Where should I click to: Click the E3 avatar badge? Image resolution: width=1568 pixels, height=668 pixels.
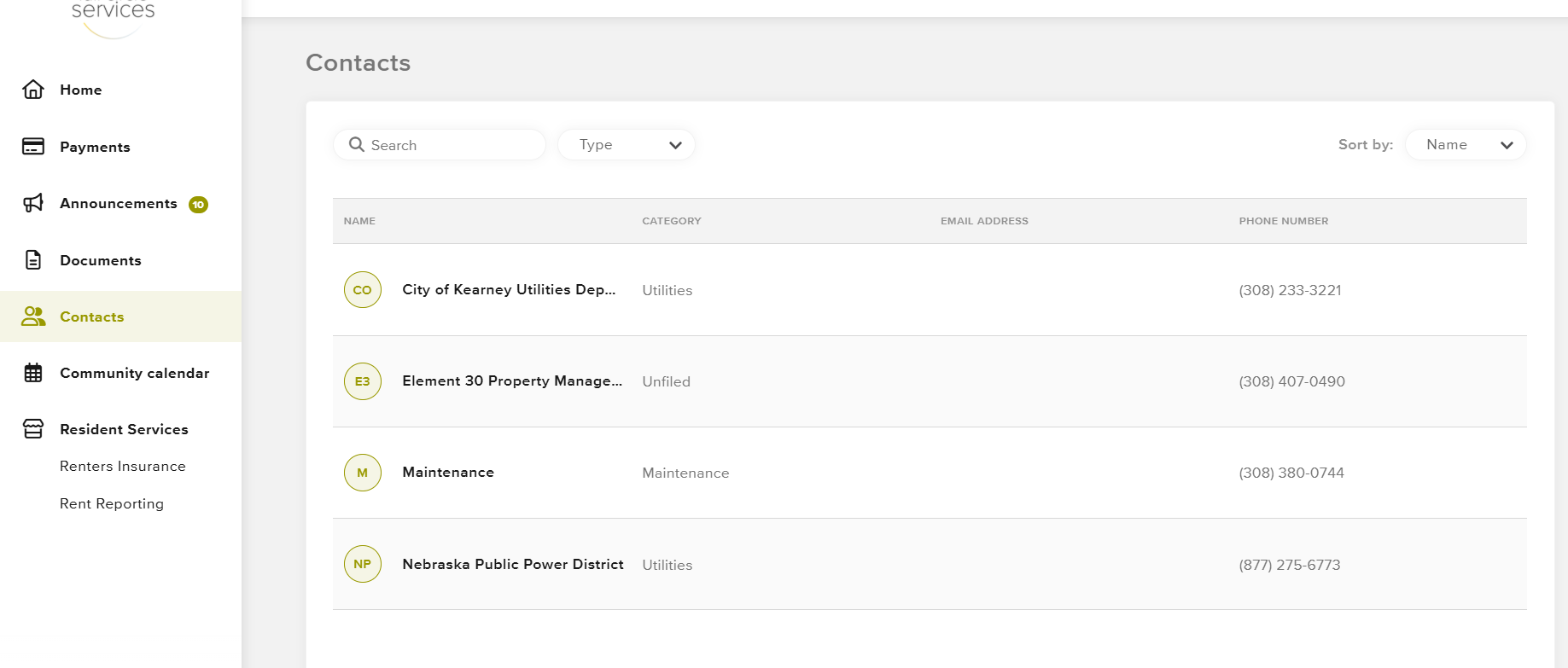[x=363, y=381]
